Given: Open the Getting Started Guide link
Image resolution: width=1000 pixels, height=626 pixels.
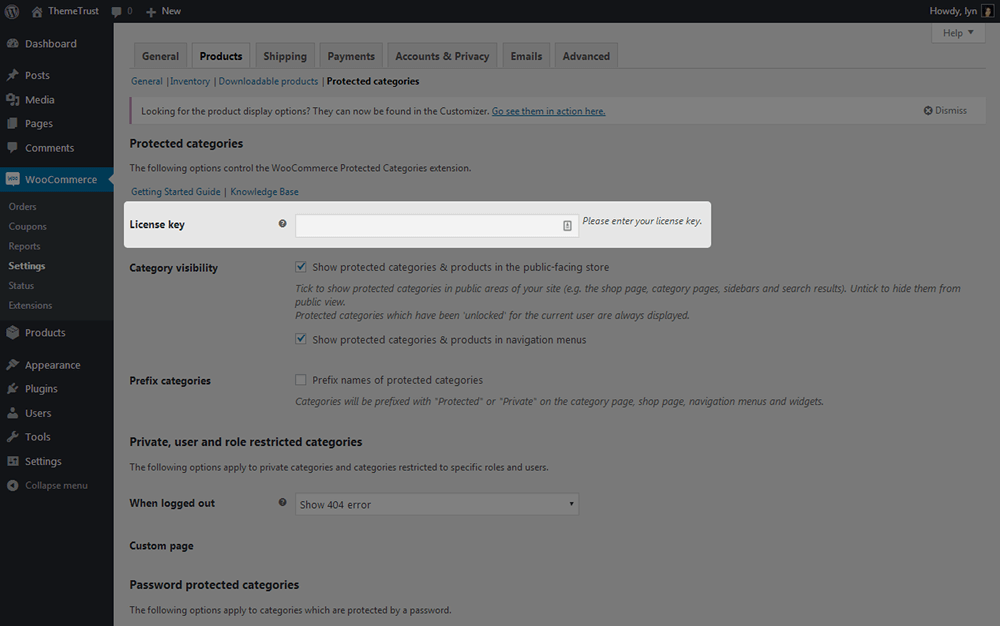Looking at the screenshot, I should [x=175, y=191].
